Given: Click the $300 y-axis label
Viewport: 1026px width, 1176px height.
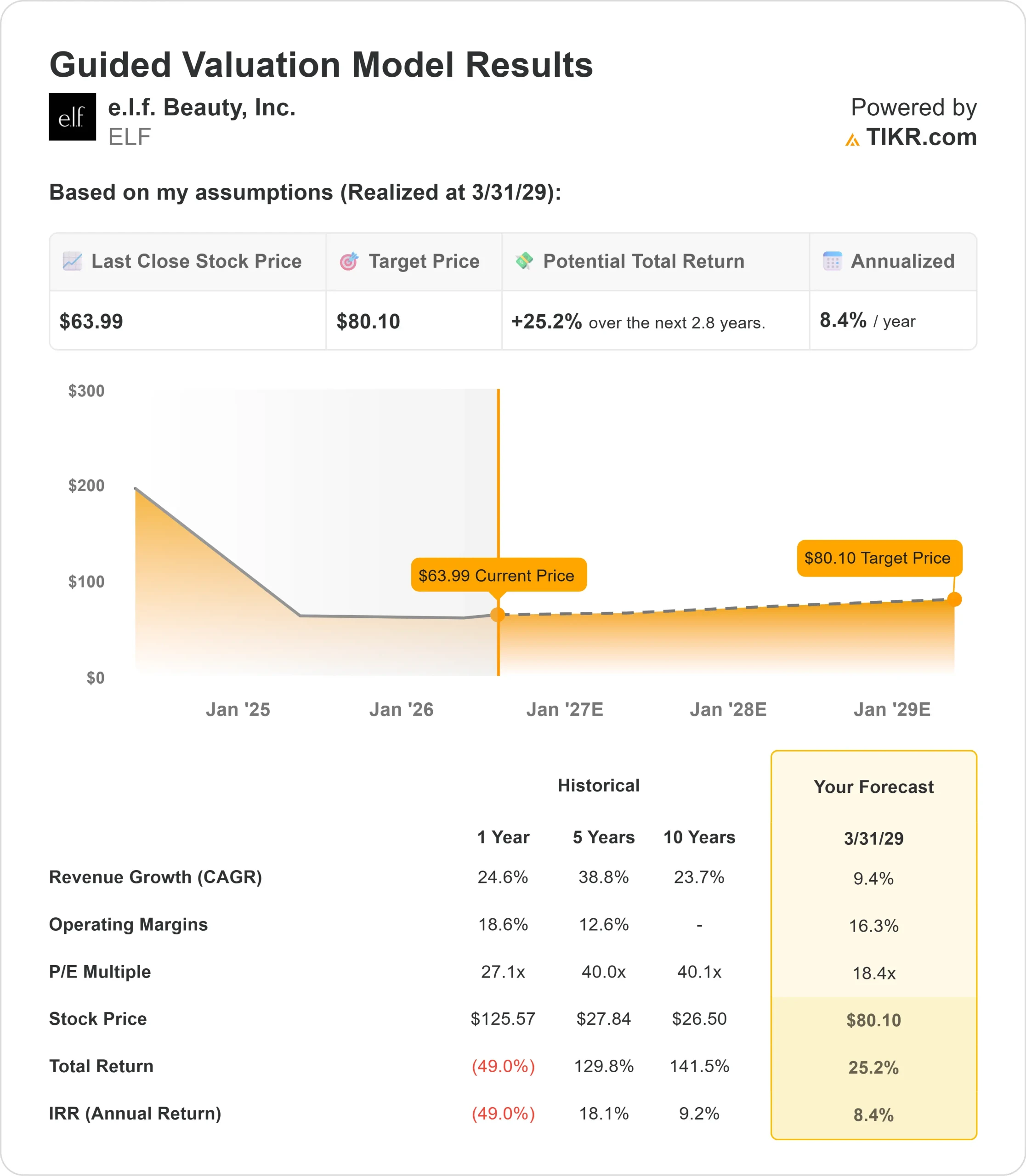Looking at the screenshot, I should tap(86, 391).
